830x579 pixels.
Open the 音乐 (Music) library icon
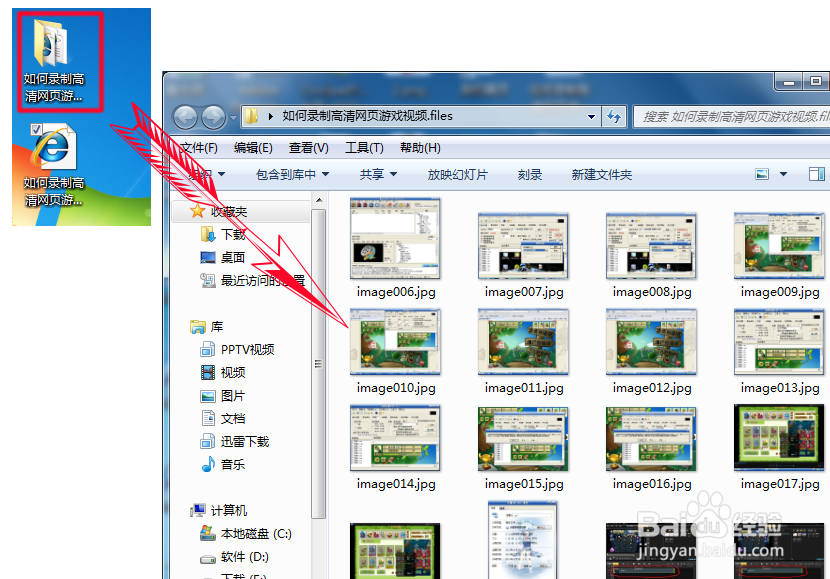pos(233,464)
